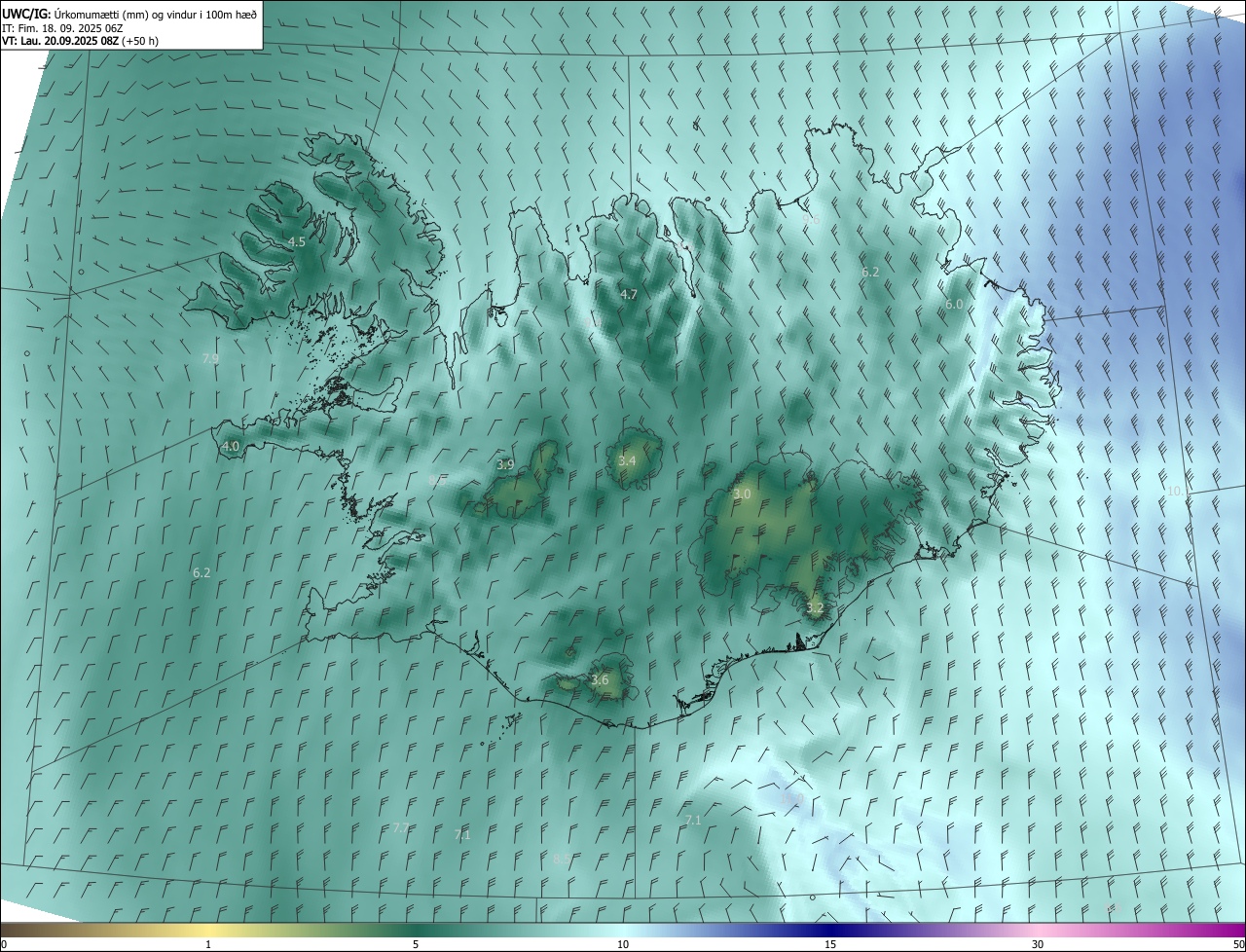Click the 7.7 value in the southern sea

point(401,828)
